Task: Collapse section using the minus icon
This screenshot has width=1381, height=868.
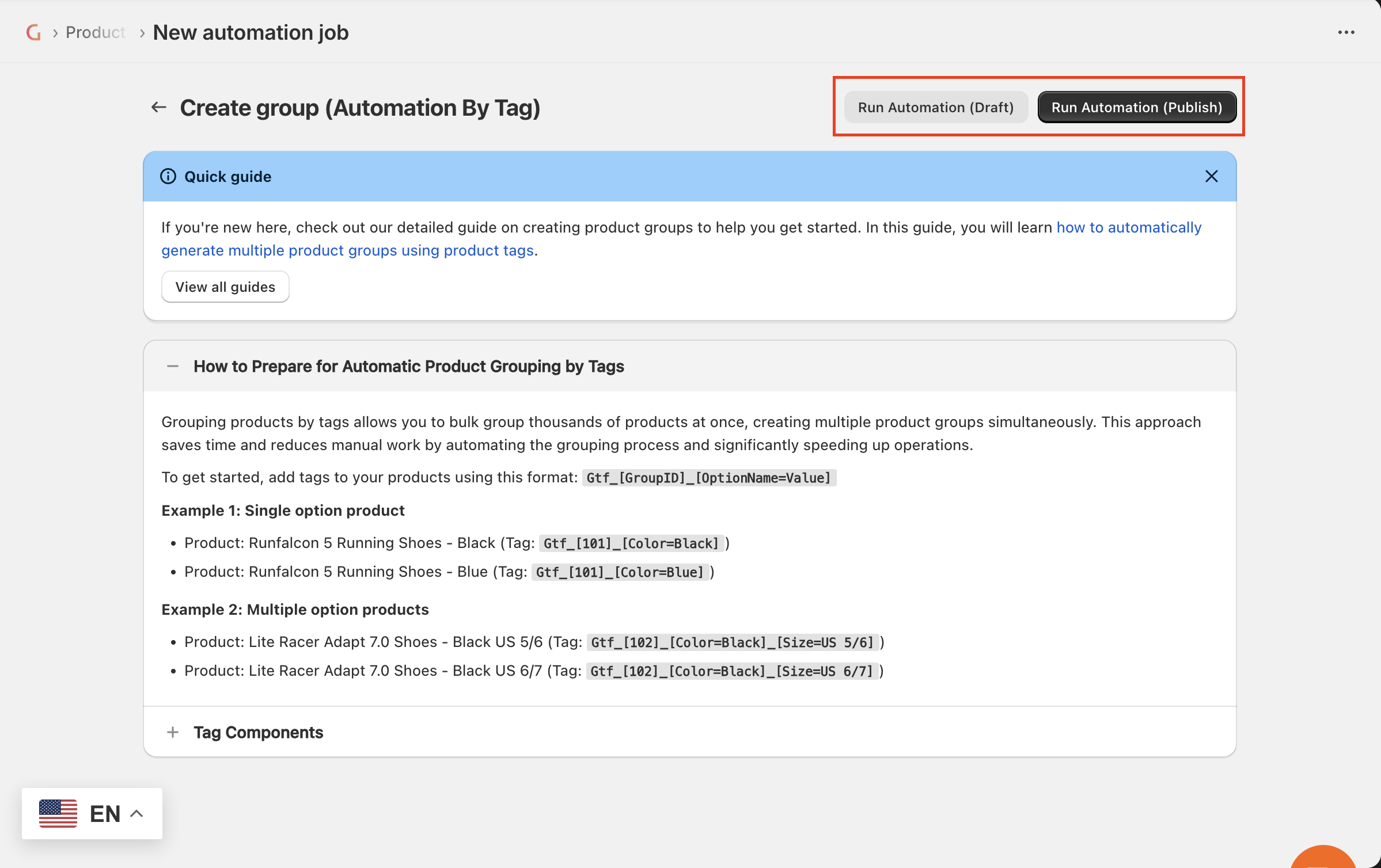Action: pyautogui.click(x=172, y=366)
